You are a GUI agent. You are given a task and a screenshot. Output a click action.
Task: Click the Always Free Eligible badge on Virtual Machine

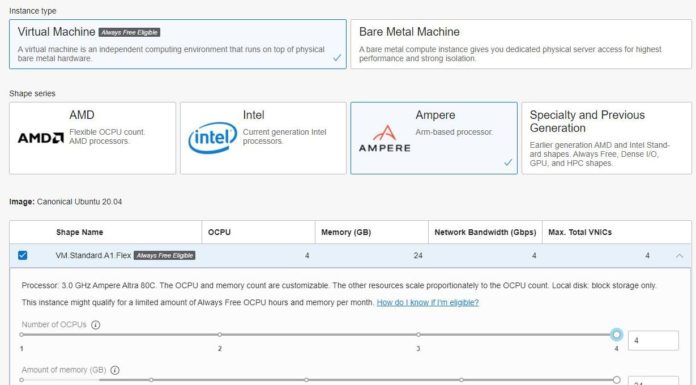(129, 32)
